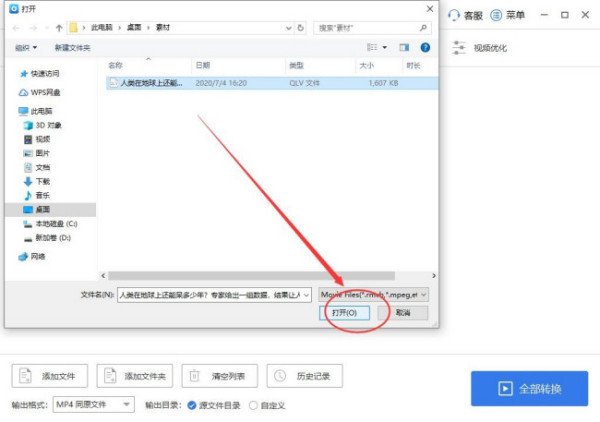Click 添加文件夹 button in converter window

click(x=135, y=376)
